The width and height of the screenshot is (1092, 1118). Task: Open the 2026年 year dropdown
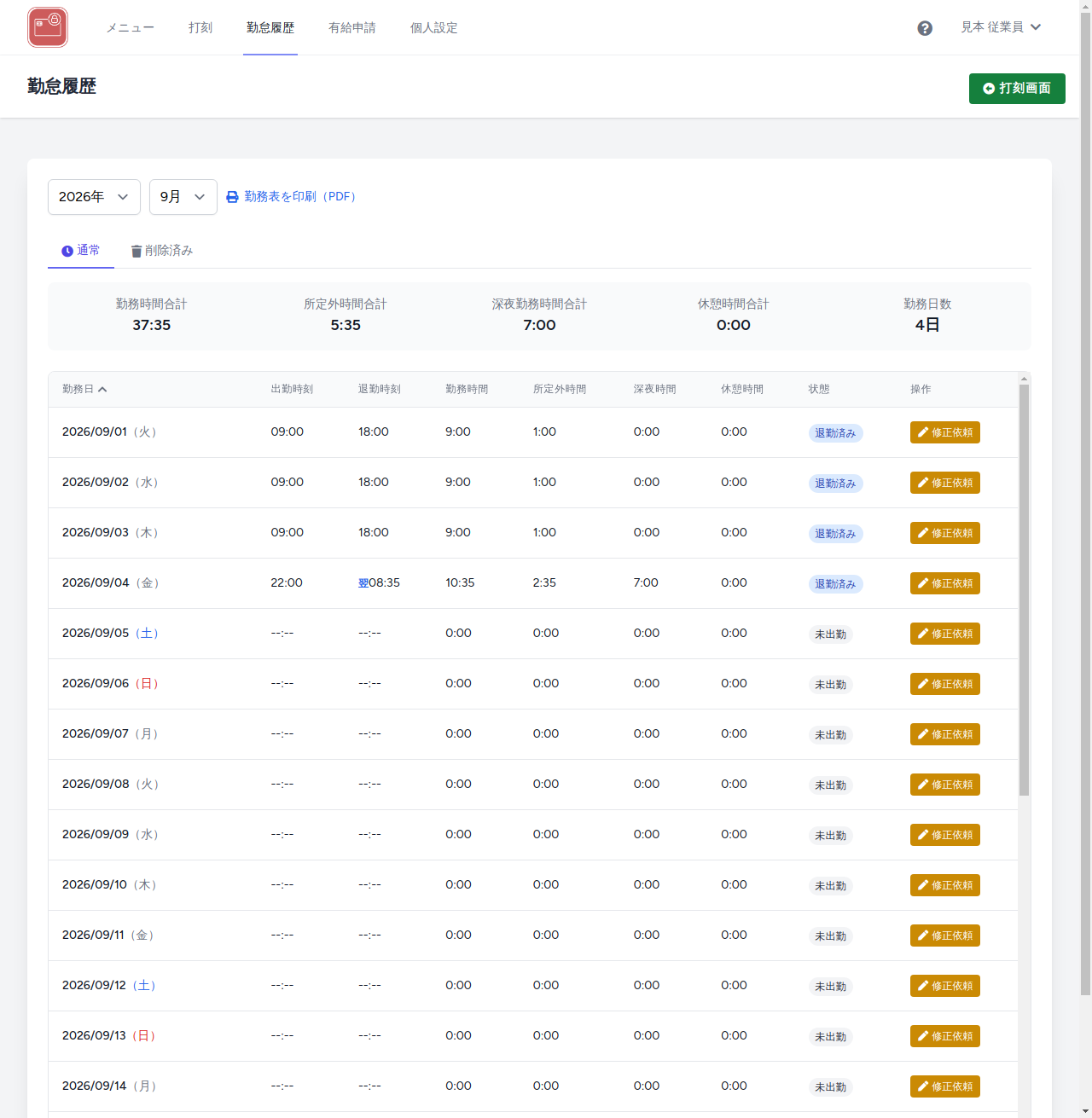[94, 197]
